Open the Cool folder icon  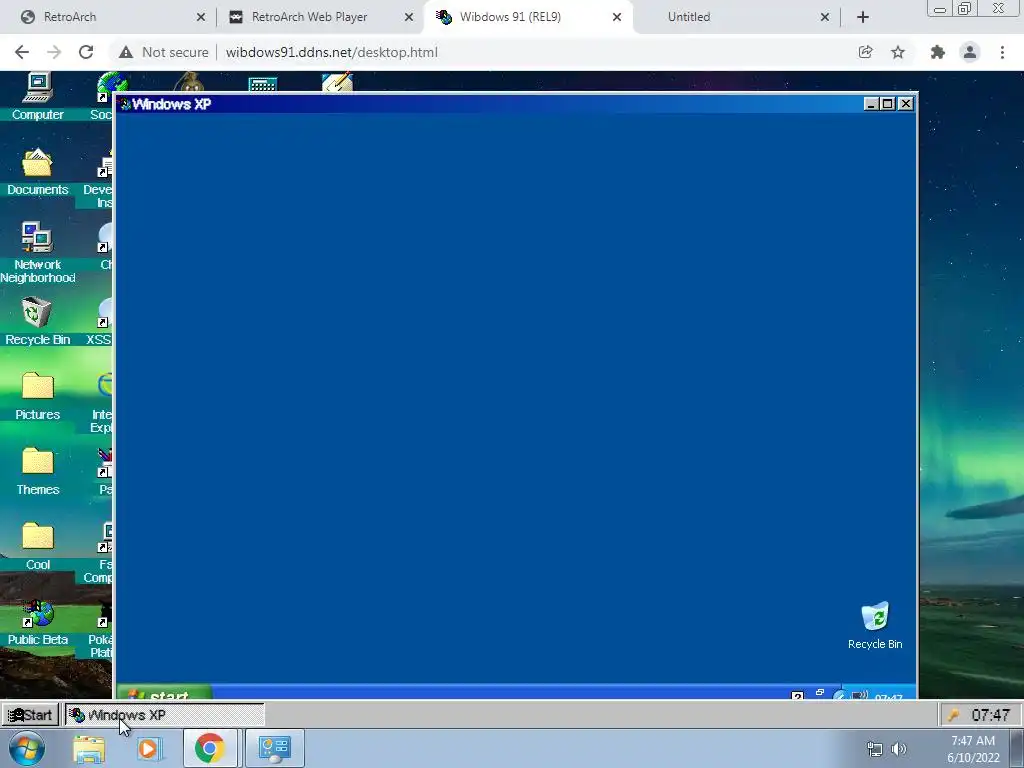37,545
